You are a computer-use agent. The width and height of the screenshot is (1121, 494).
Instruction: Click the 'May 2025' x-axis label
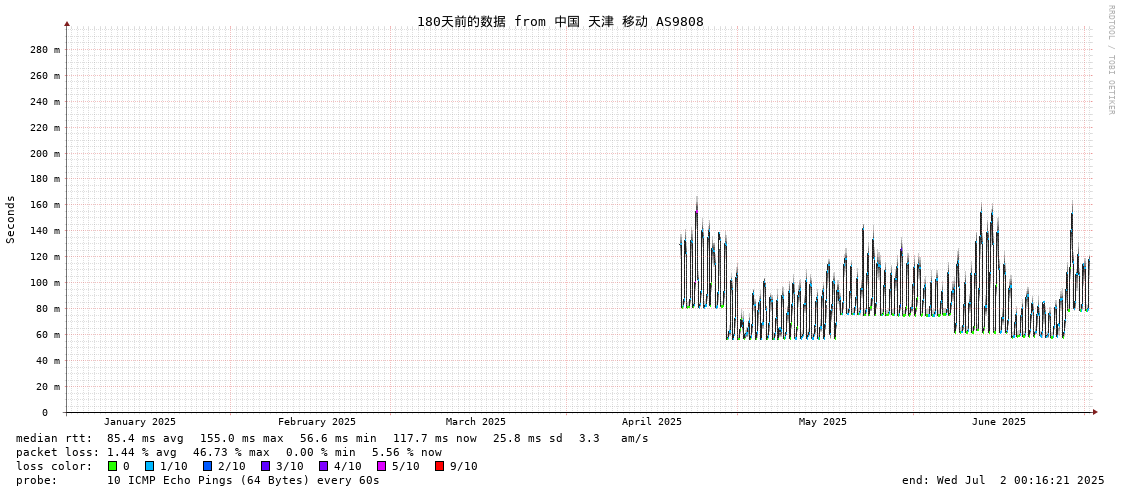[x=822, y=422]
